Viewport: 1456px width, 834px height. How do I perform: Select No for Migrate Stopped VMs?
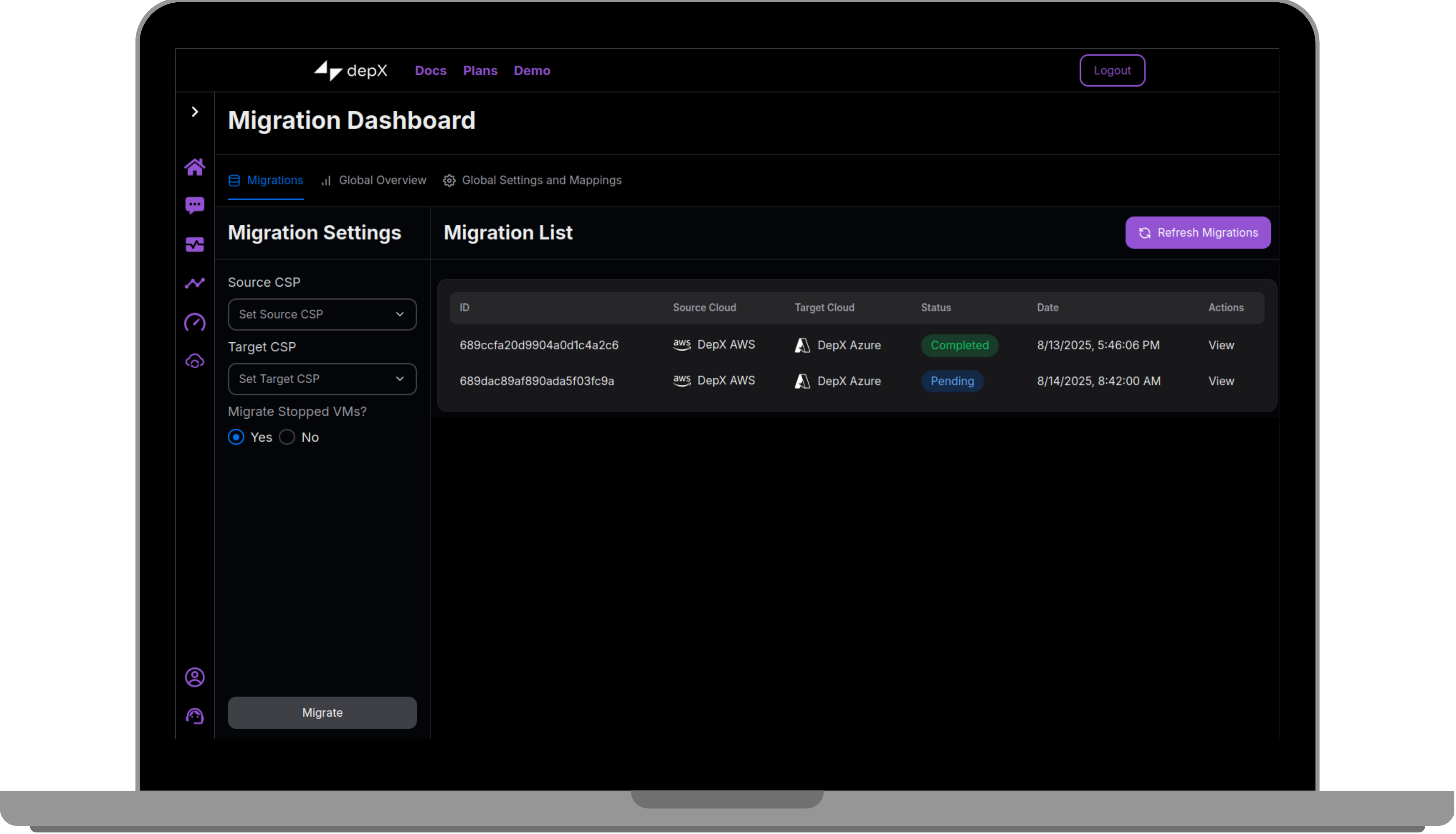(x=287, y=437)
